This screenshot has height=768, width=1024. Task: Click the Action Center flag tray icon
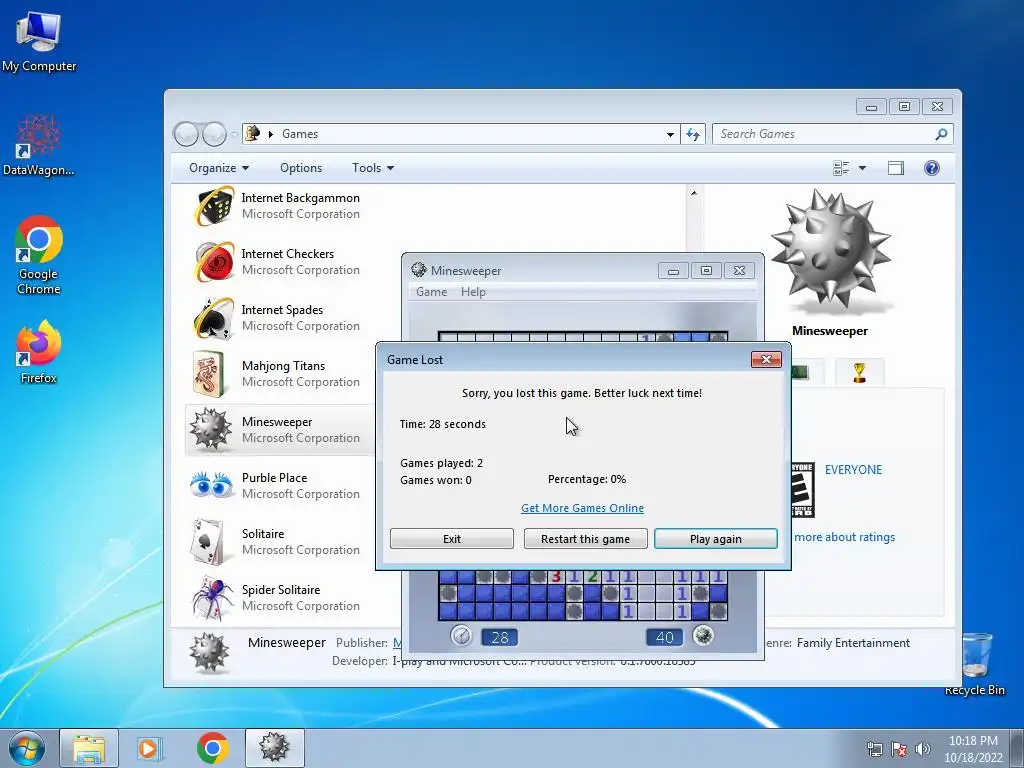click(899, 749)
